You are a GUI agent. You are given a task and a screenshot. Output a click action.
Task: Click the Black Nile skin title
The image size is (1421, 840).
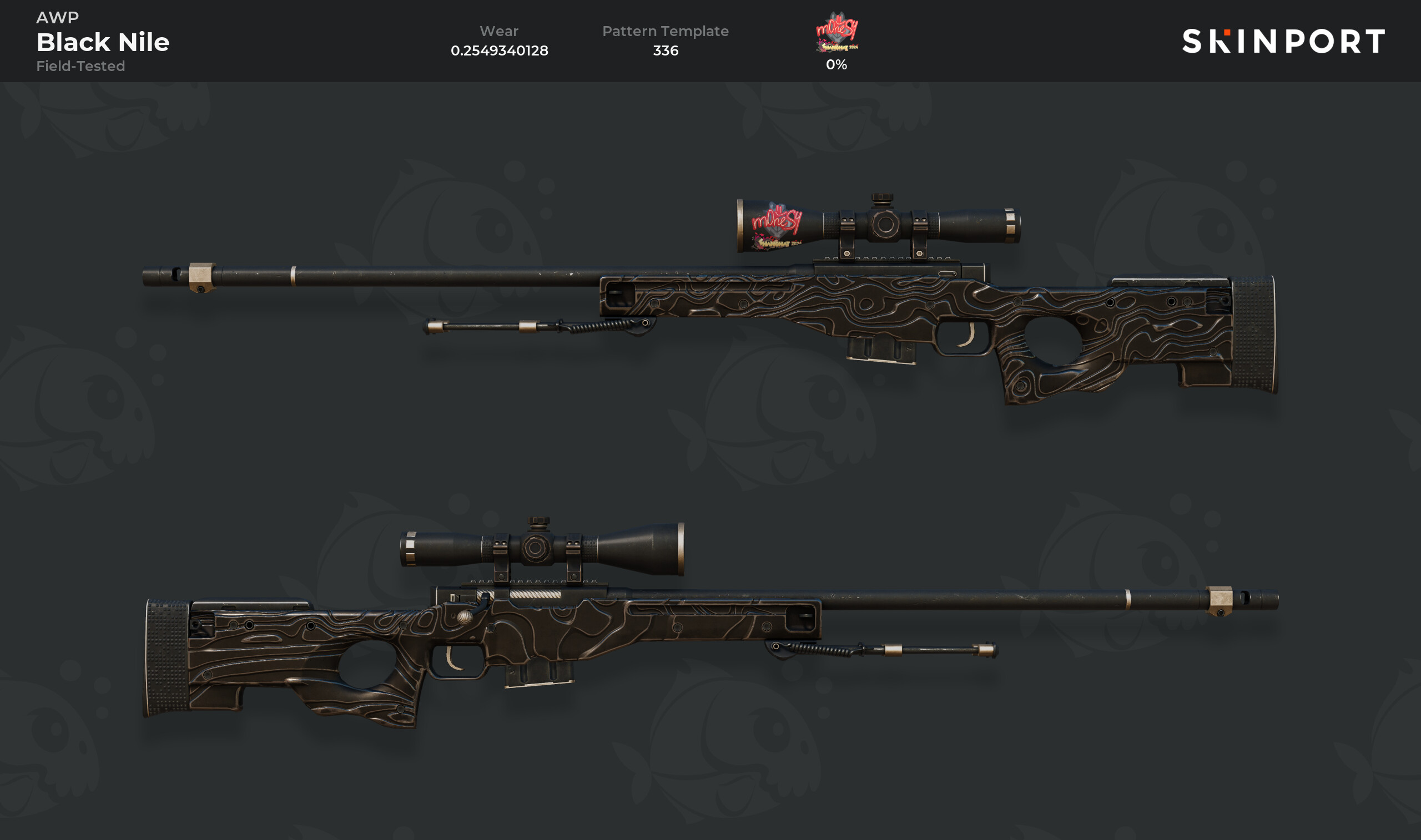point(103,42)
